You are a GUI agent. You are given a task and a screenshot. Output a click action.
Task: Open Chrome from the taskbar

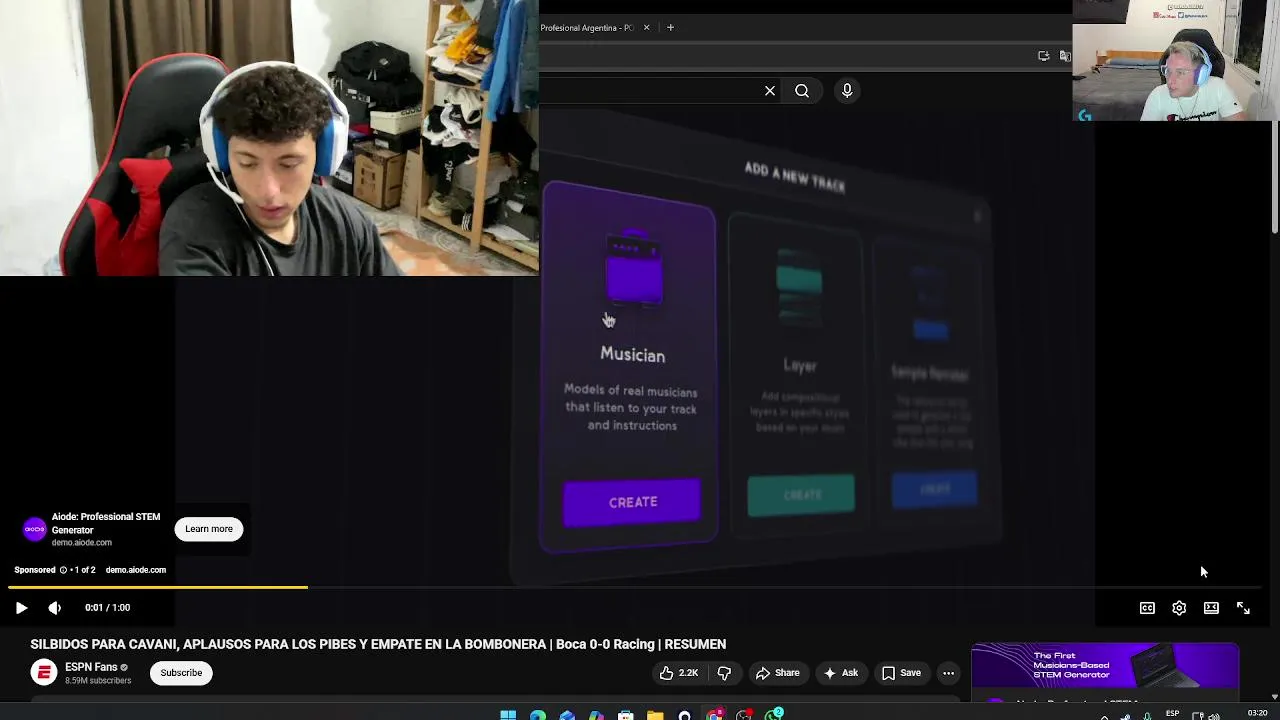[x=714, y=714]
